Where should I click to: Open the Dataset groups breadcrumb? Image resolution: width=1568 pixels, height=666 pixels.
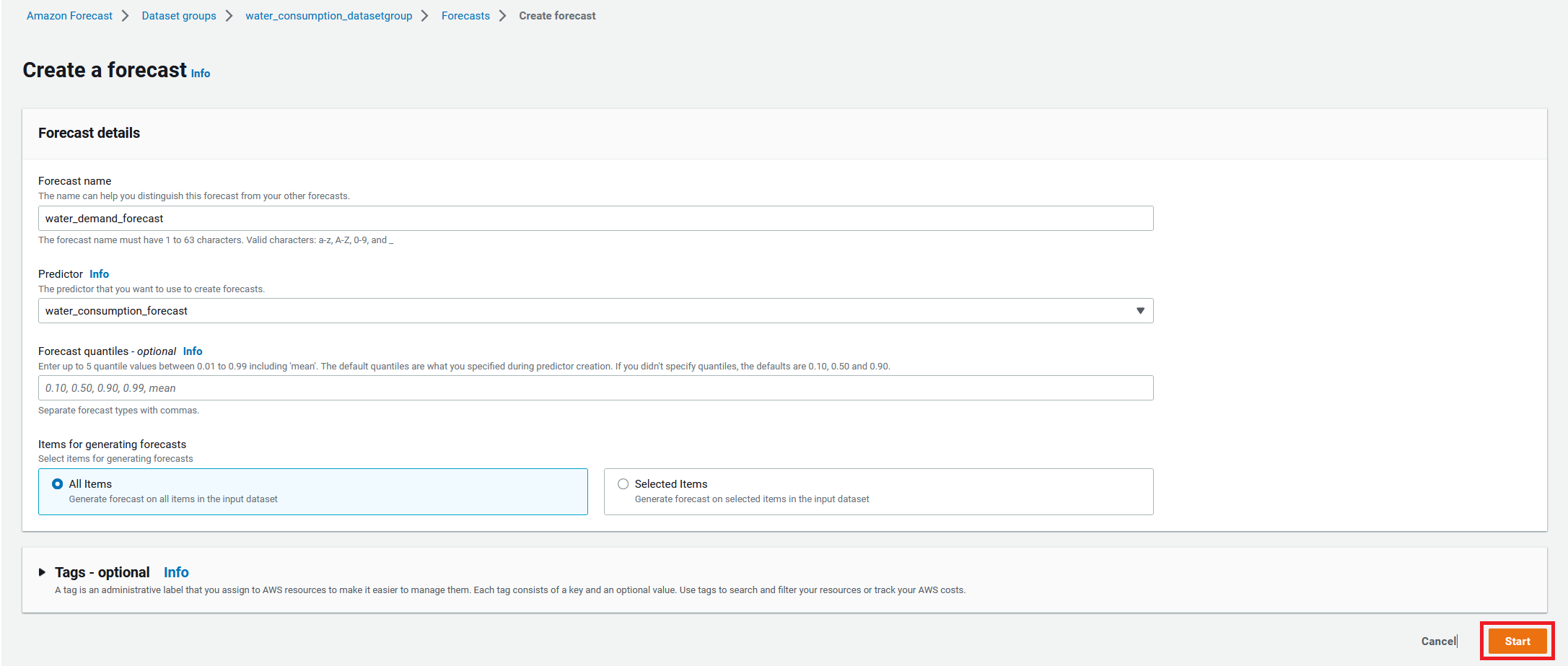point(179,16)
